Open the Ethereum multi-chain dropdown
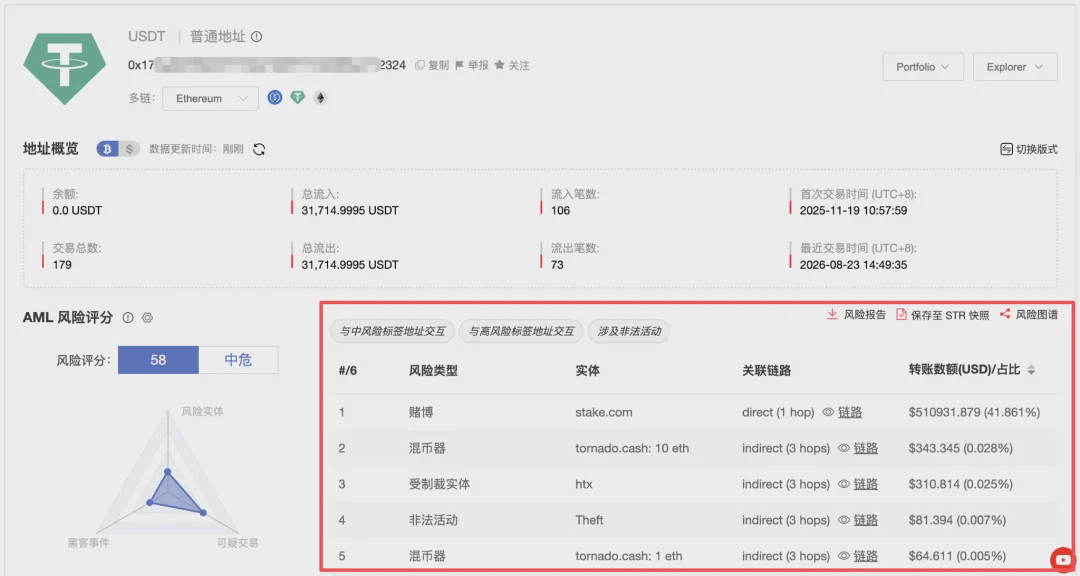The height and width of the screenshot is (576, 1080). [211, 99]
